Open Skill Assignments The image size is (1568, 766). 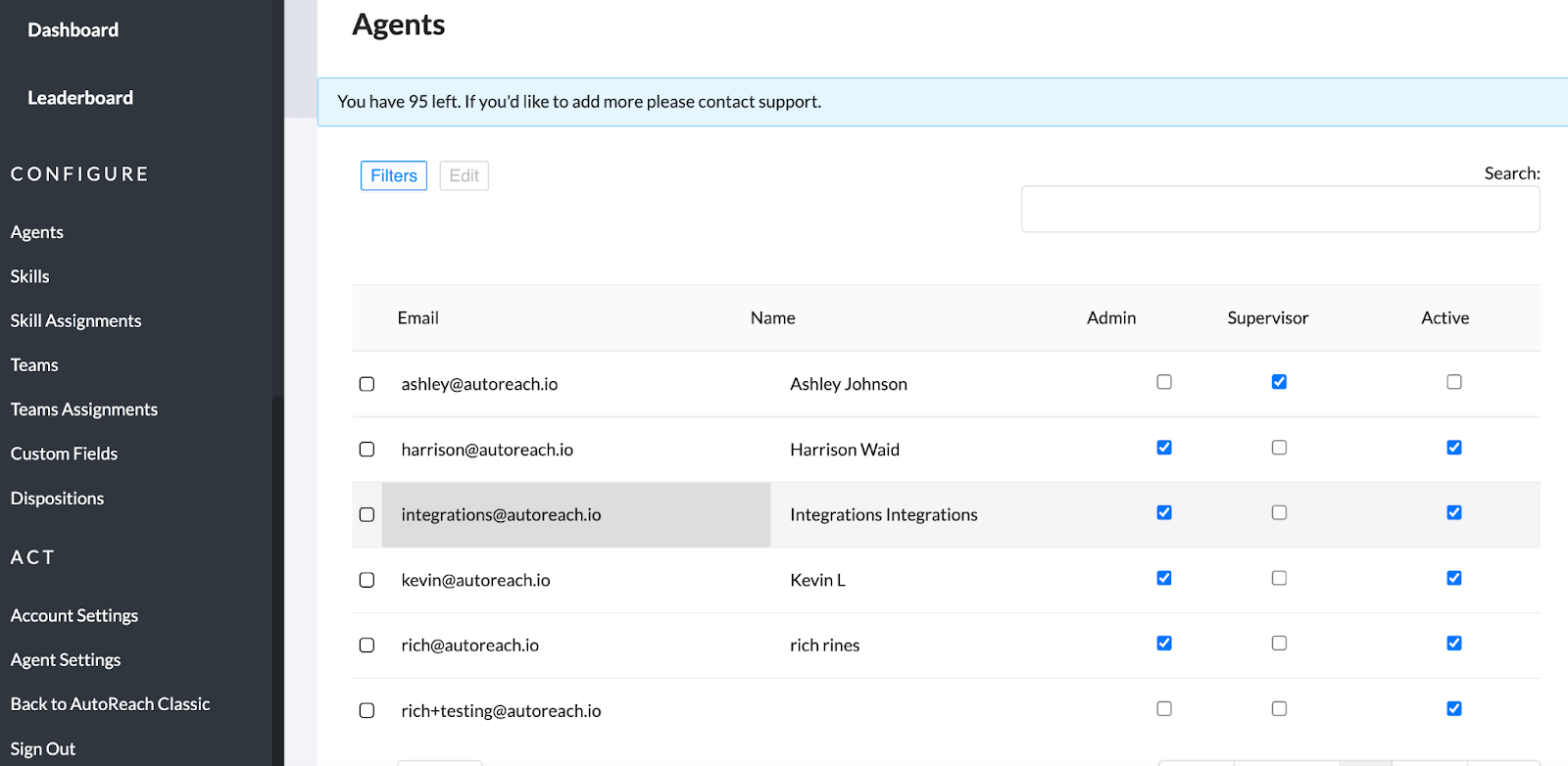76,320
